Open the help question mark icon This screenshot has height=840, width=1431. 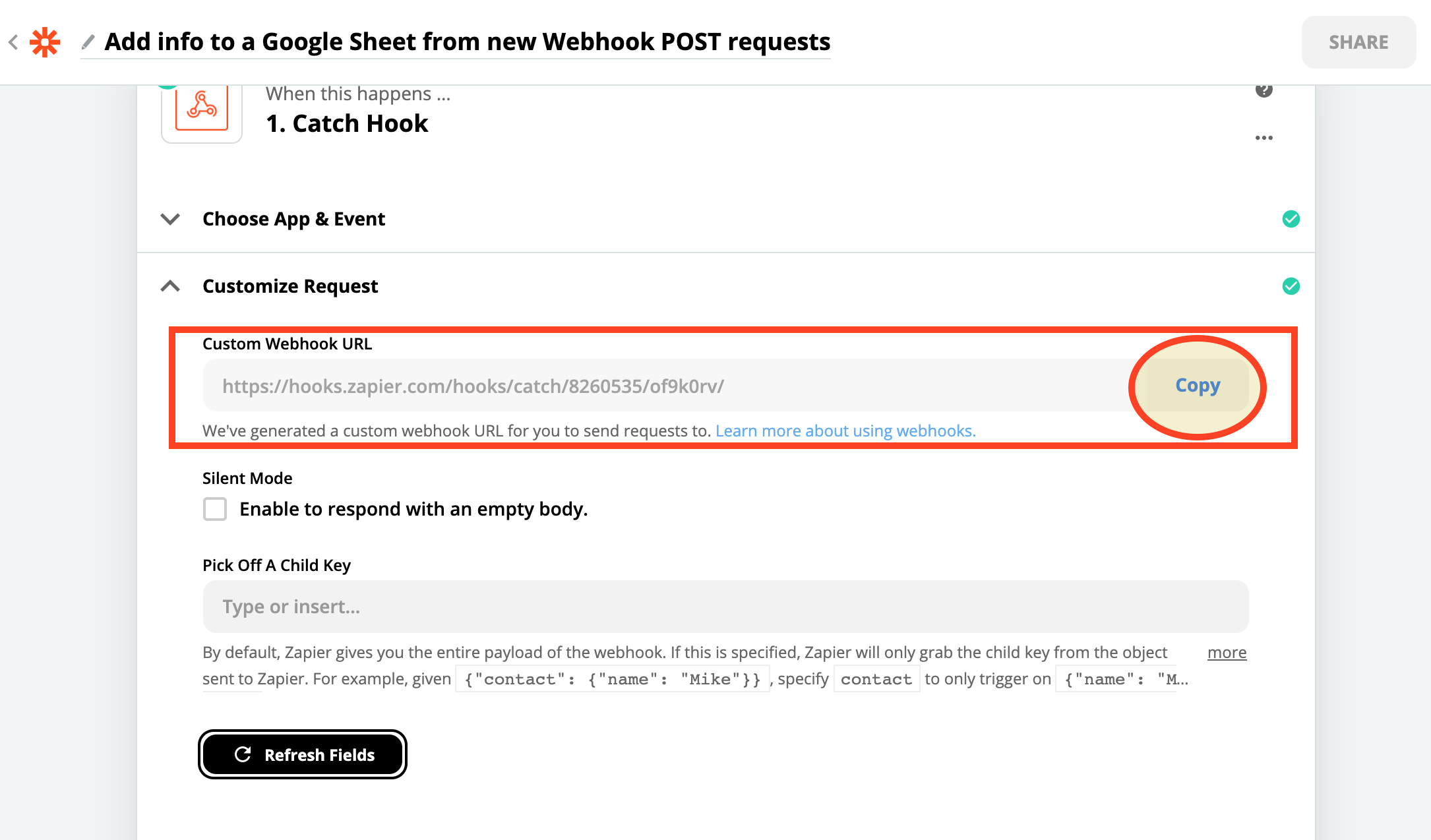1264,90
